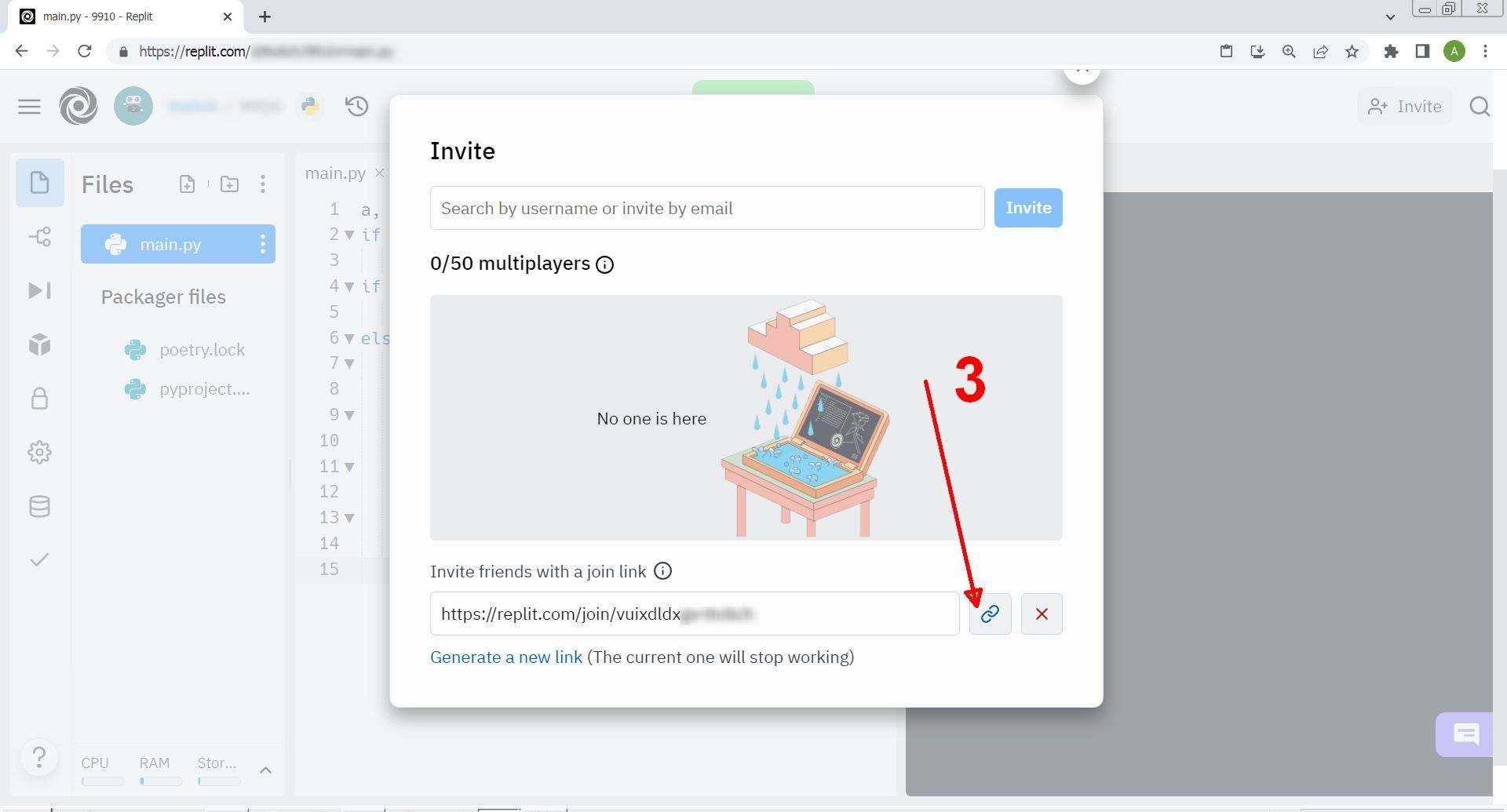Image resolution: width=1507 pixels, height=812 pixels.
Task: Click the blue Invite button in the dialog
Action: coord(1028,208)
